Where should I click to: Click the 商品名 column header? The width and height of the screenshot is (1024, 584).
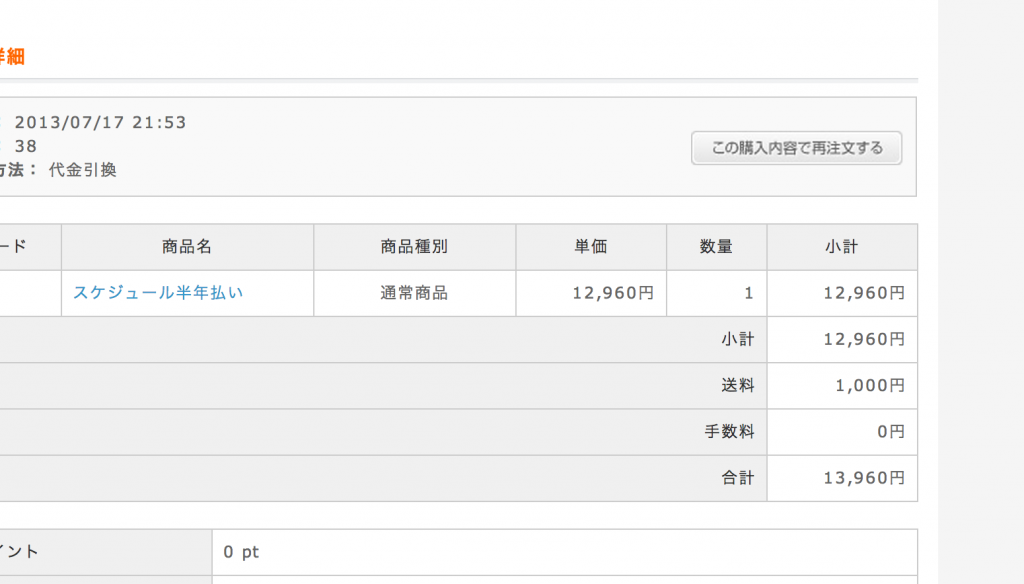[187, 247]
